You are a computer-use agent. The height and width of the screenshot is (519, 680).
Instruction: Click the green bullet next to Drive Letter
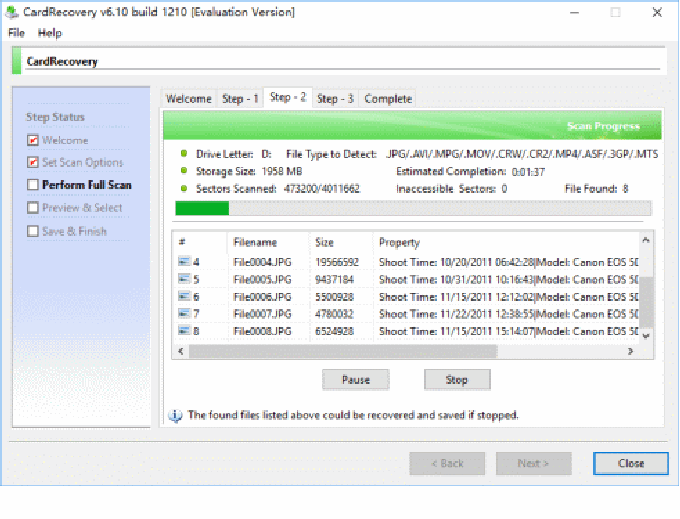click(184, 153)
